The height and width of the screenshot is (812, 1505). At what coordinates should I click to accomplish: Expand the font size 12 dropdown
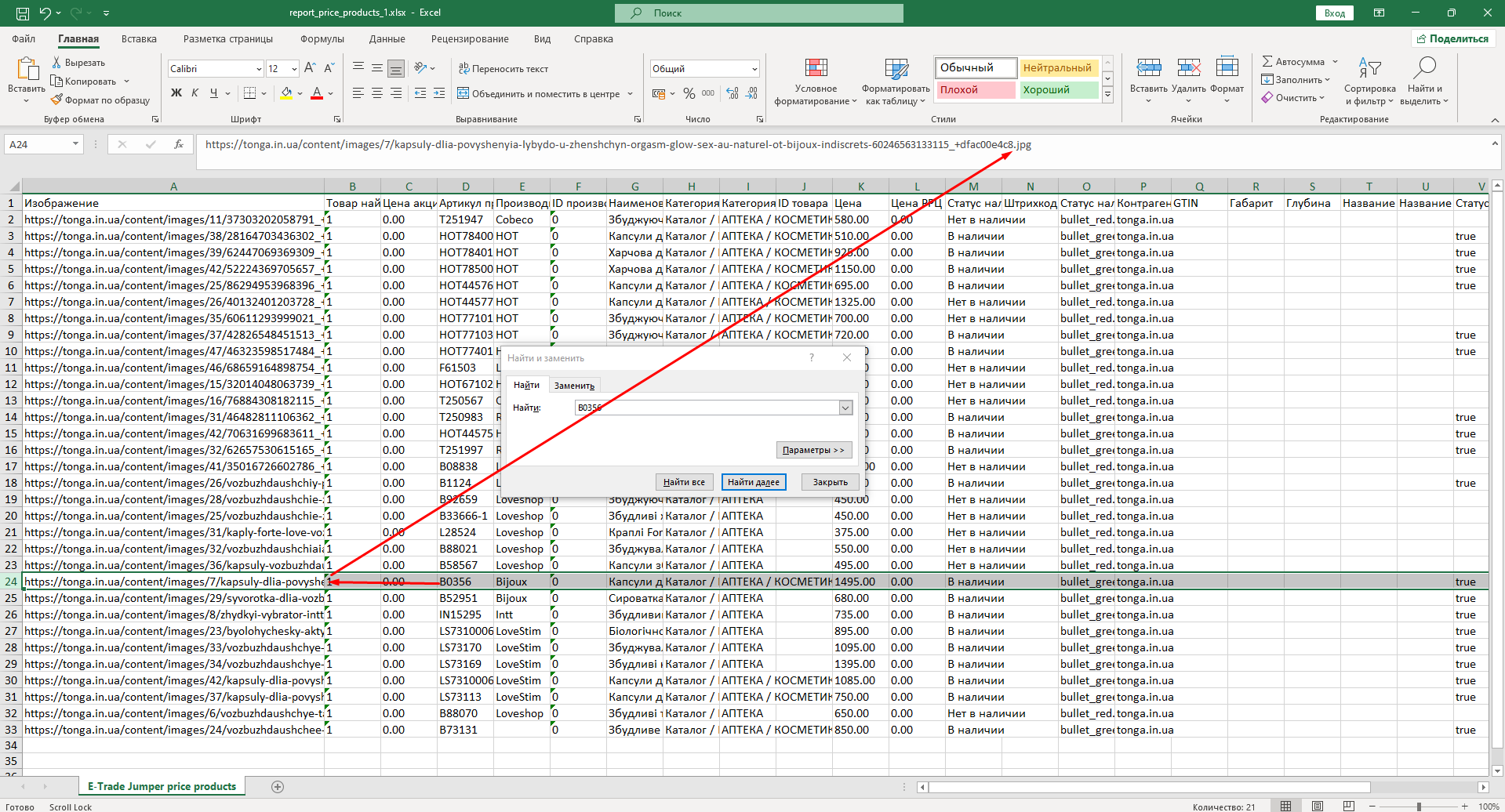click(x=294, y=69)
